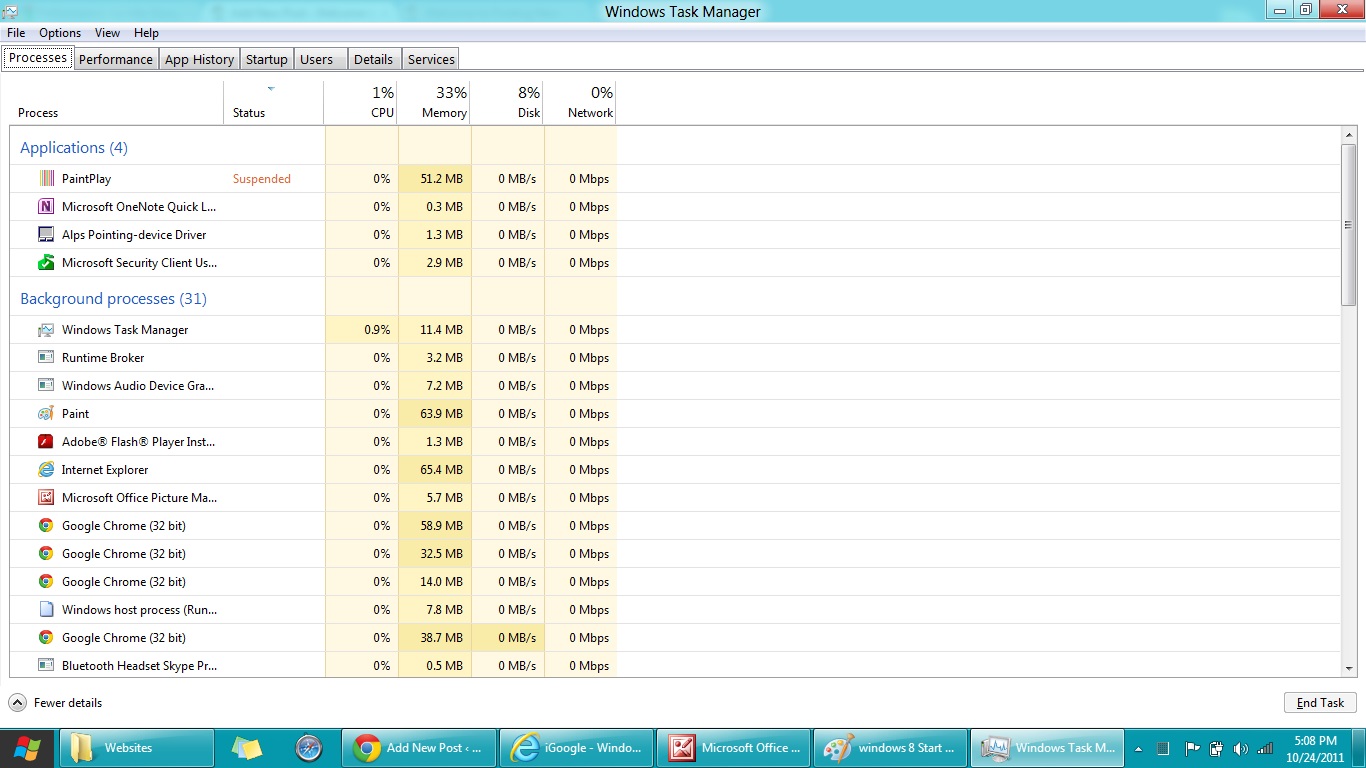Switch to the Services tab

click(431, 59)
